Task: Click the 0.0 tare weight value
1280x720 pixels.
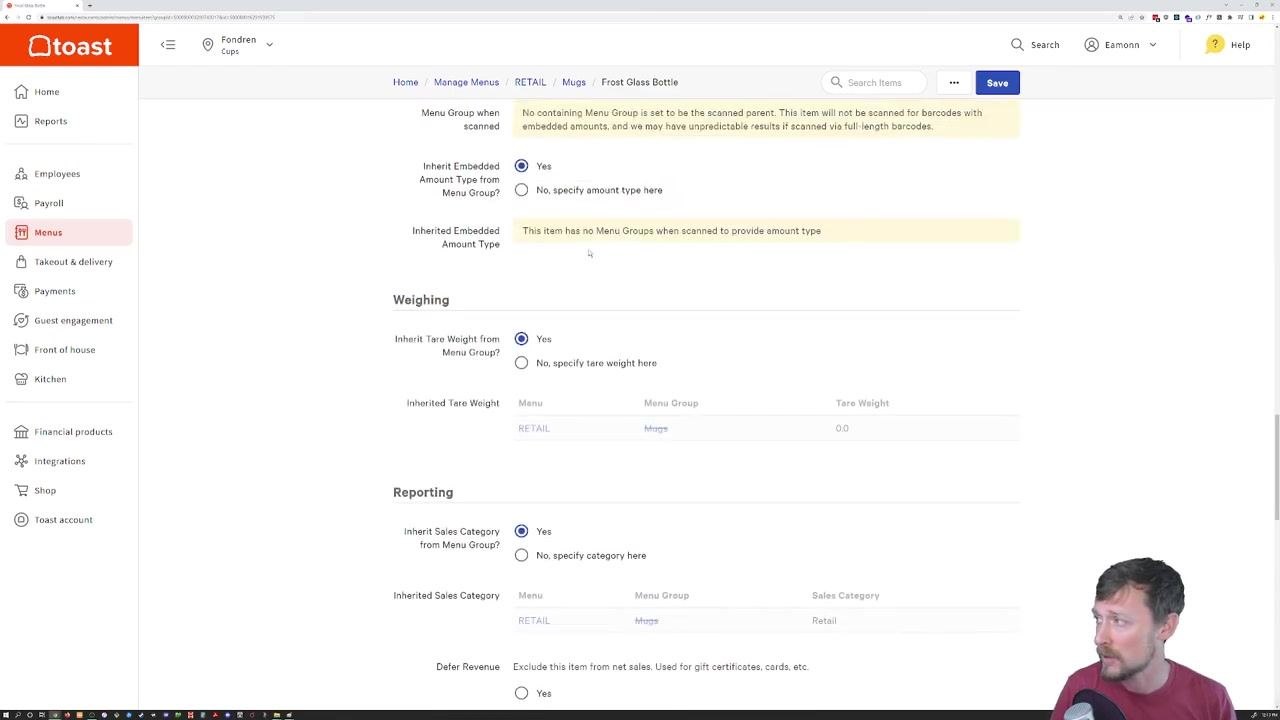Action: pos(842,428)
